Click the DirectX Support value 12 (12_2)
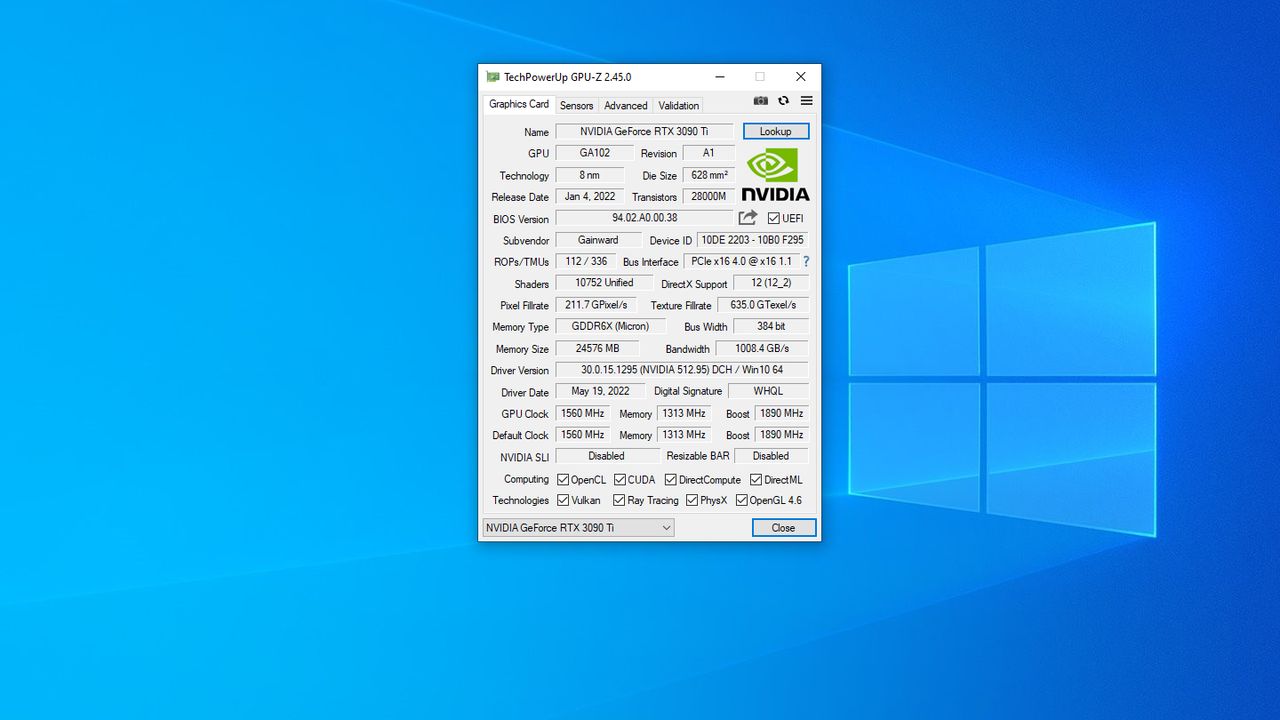The height and width of the screenshot is (720, 1280). pyautogui.click(x=771, y=283)
